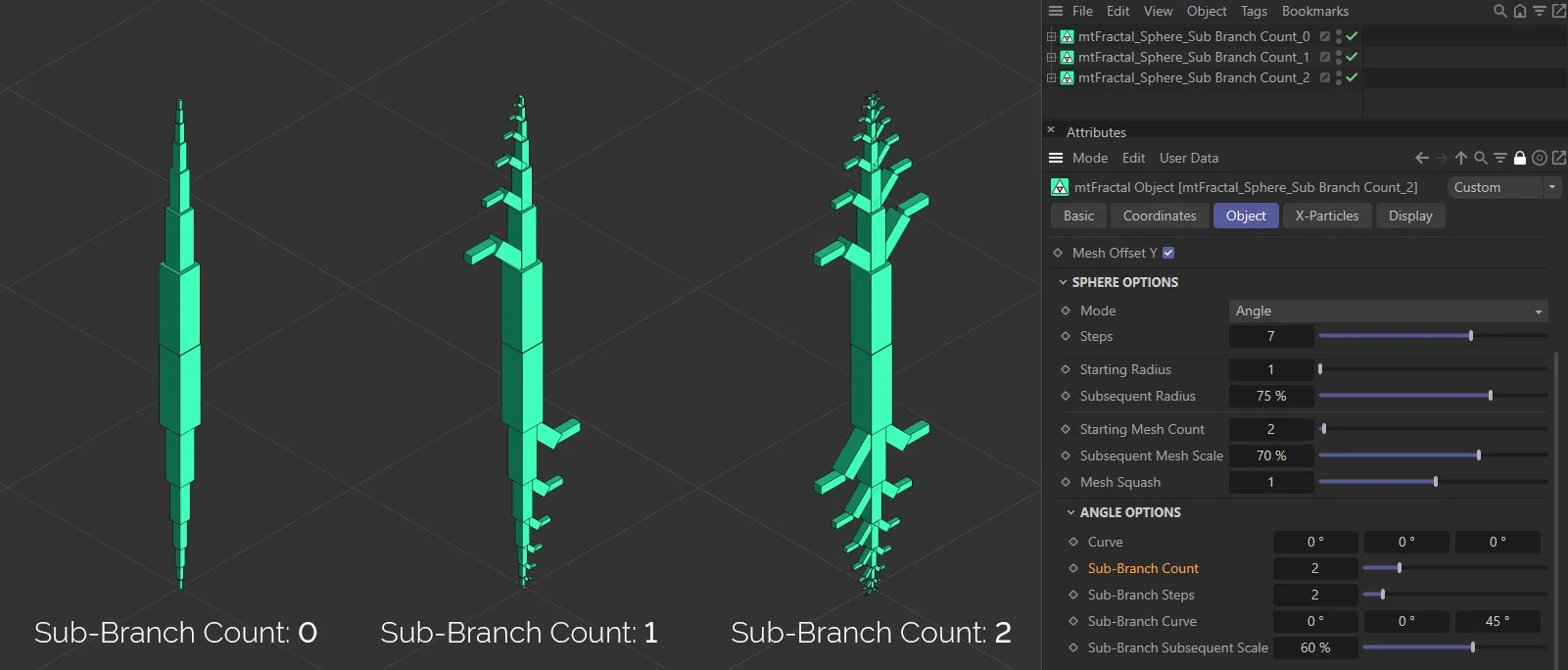Click the mtFractal icon of Sub Branch Count_0

tap(1067, 36)
